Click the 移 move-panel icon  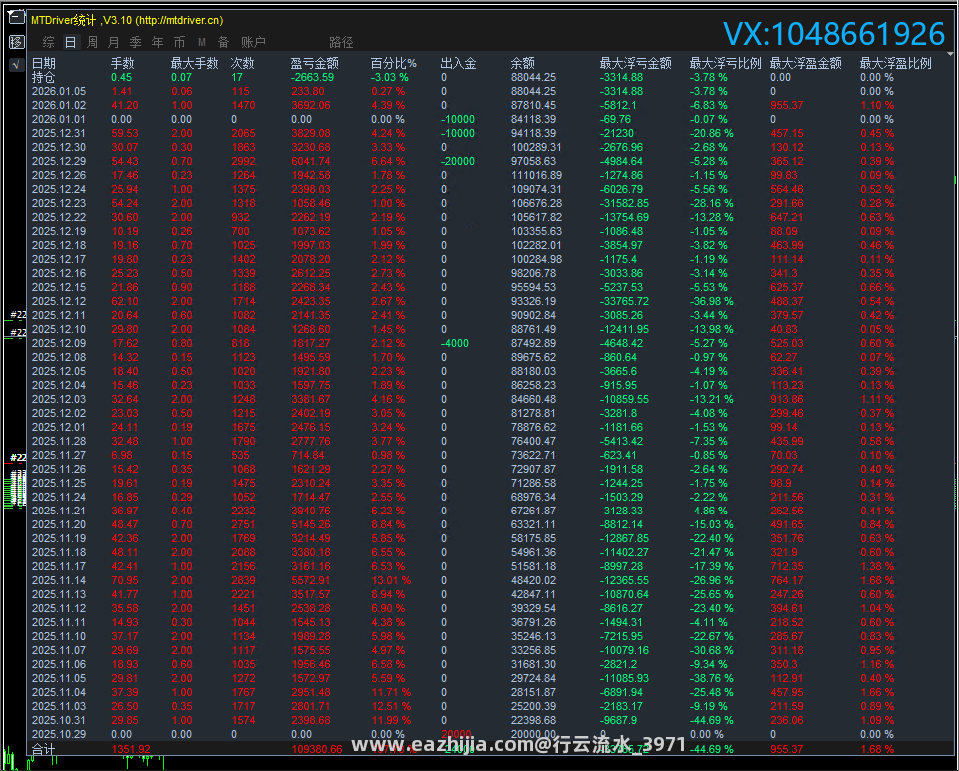[x=17, y=42]
